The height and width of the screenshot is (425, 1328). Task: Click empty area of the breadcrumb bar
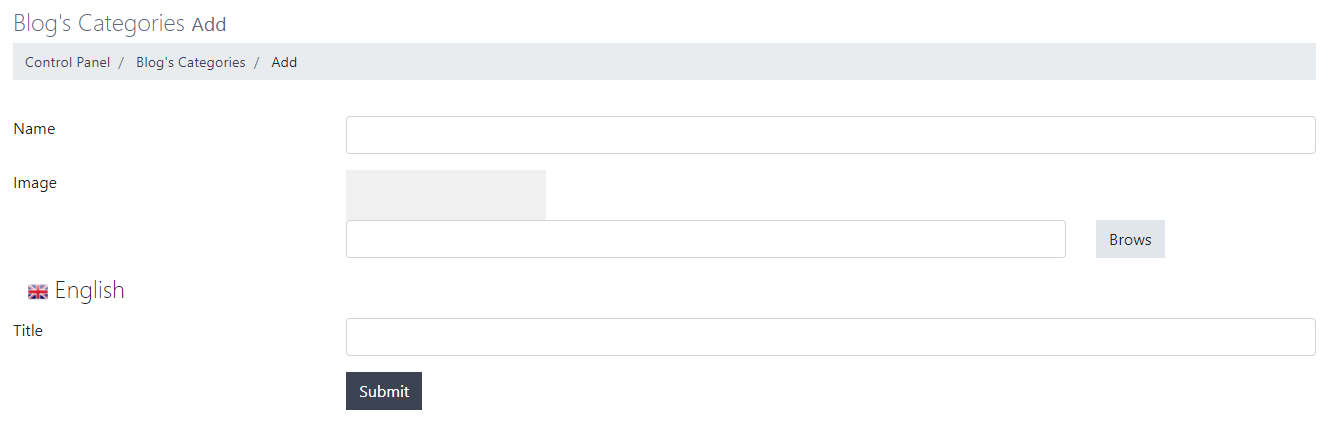(800, 62)
